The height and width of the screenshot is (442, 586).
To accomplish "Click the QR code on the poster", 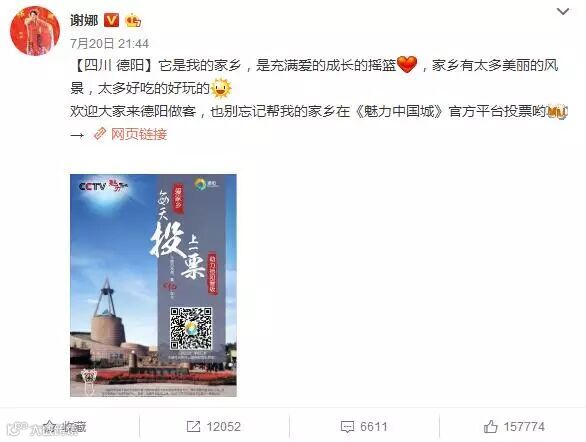I will click(x=191, y=328).
